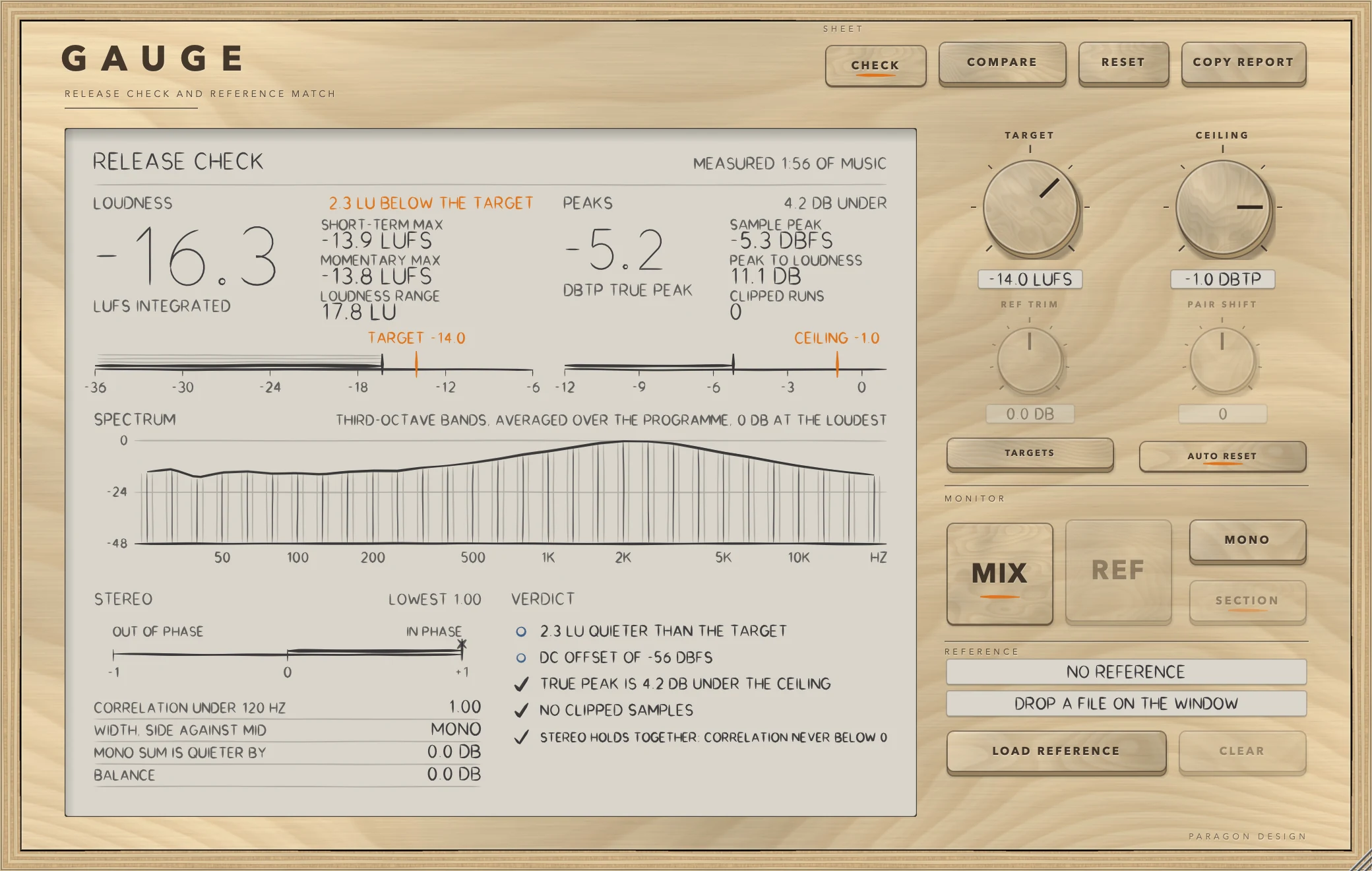This screenshot has width=1372, height=871.
Task: Click the spectrum graph at 2K
Action: 623,492
